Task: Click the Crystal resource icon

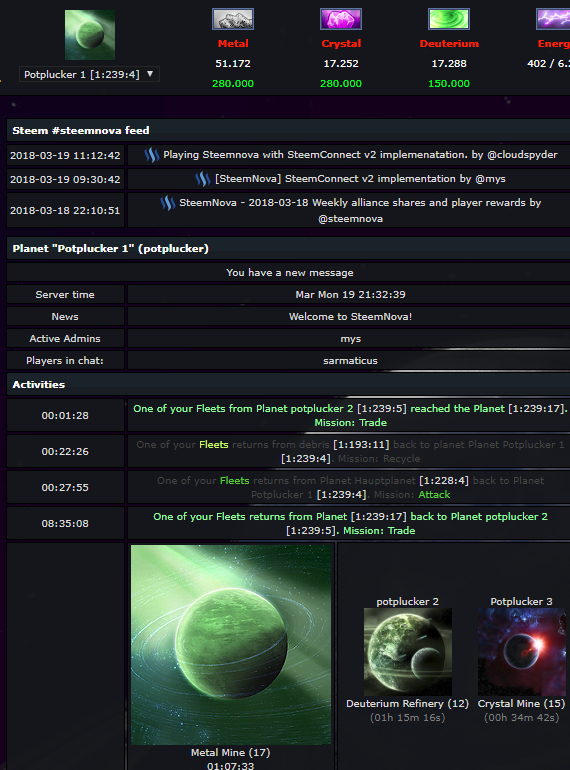Action: 341,19
